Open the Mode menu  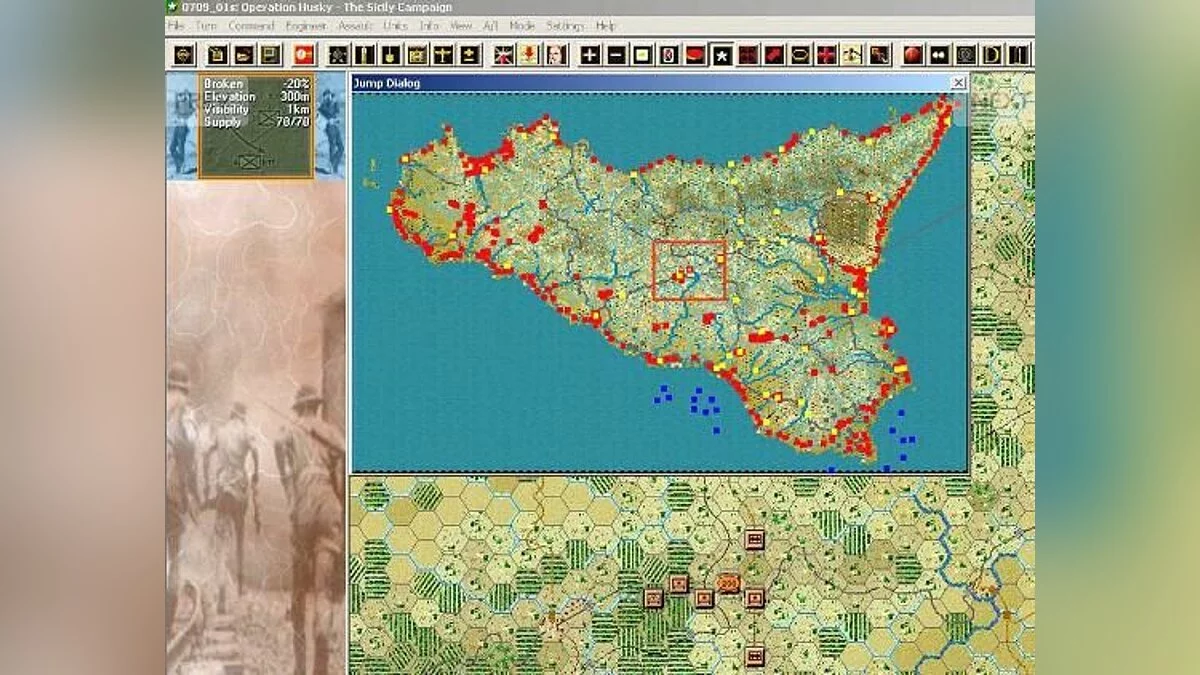(522, 25)
